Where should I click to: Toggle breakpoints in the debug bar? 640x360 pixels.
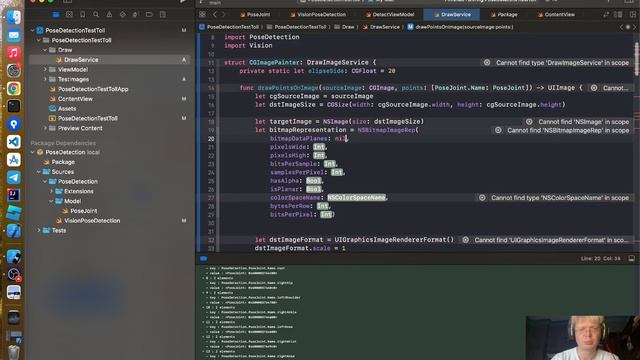[x=203, y=258]
